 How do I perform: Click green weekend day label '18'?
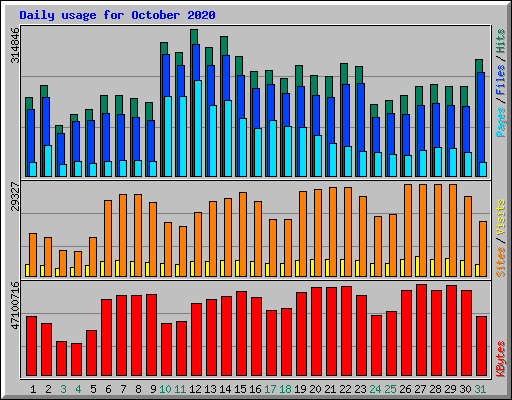(x=285, y=389)
